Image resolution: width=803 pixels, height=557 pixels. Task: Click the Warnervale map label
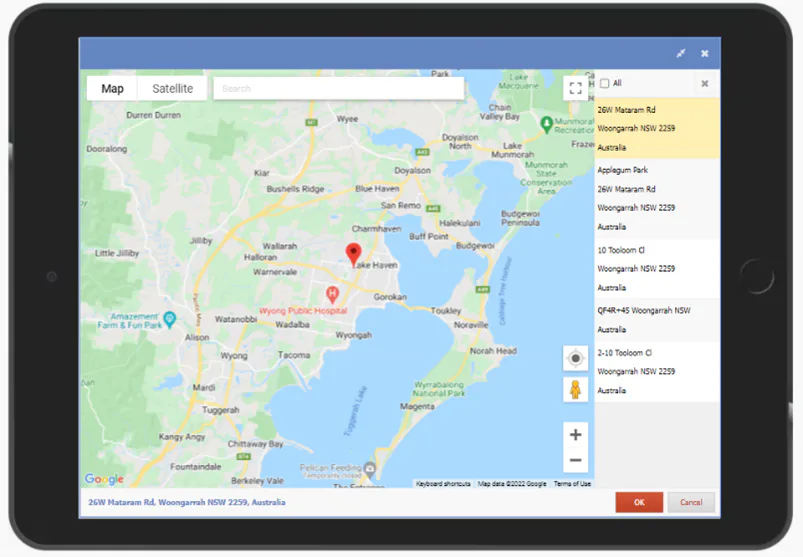(275, 272)
